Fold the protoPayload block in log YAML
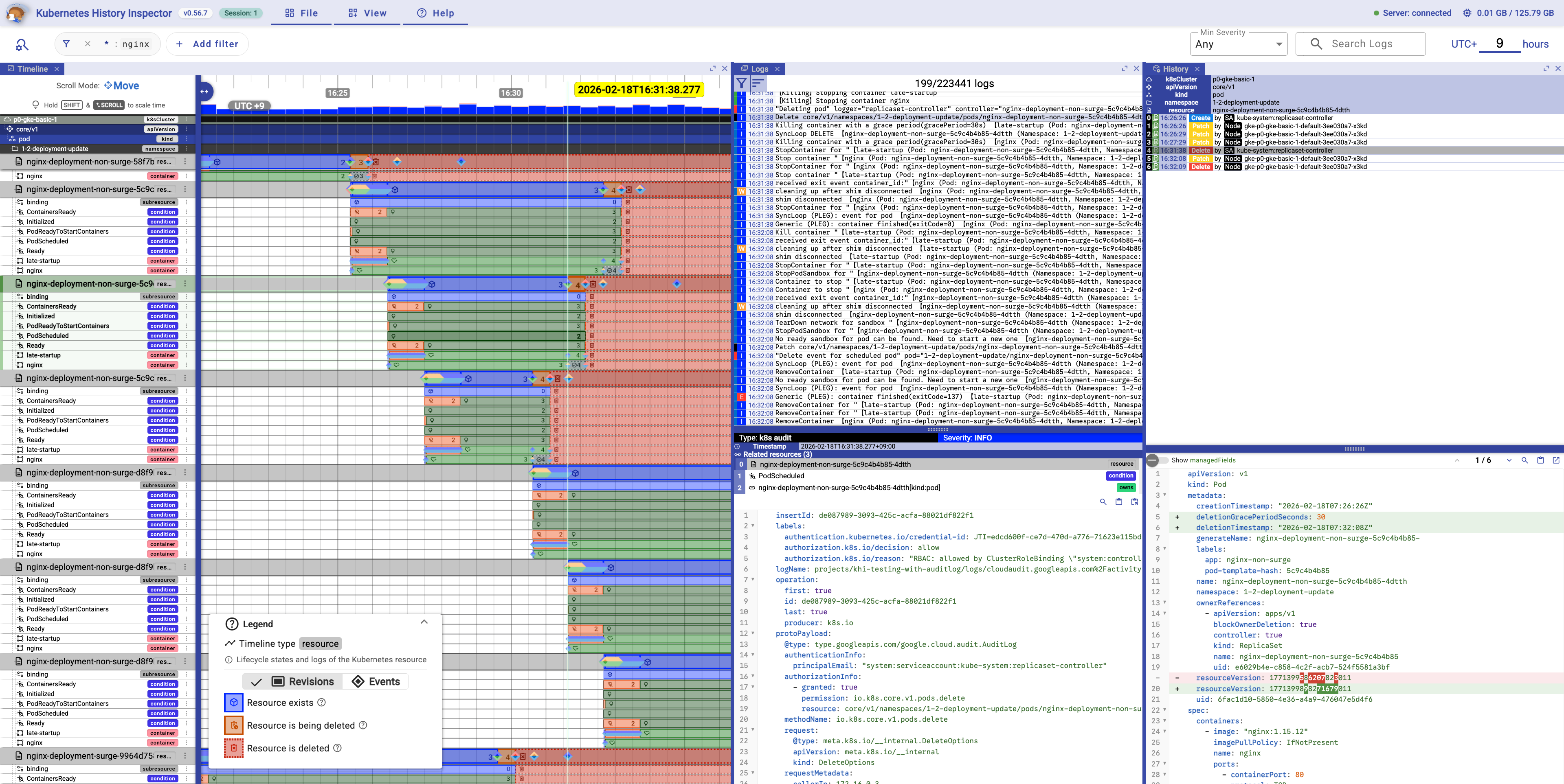The image size is (1564, 784). (753, 633)
